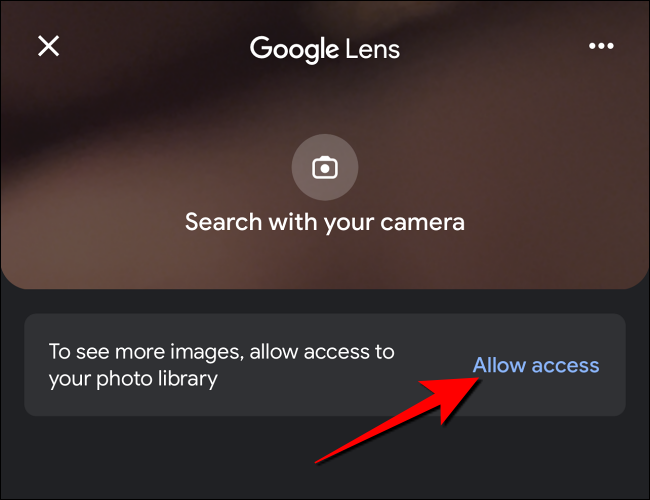Click the words "your photo library"
Viewport: 650px width, 500px height.
(x=133, y=379)
